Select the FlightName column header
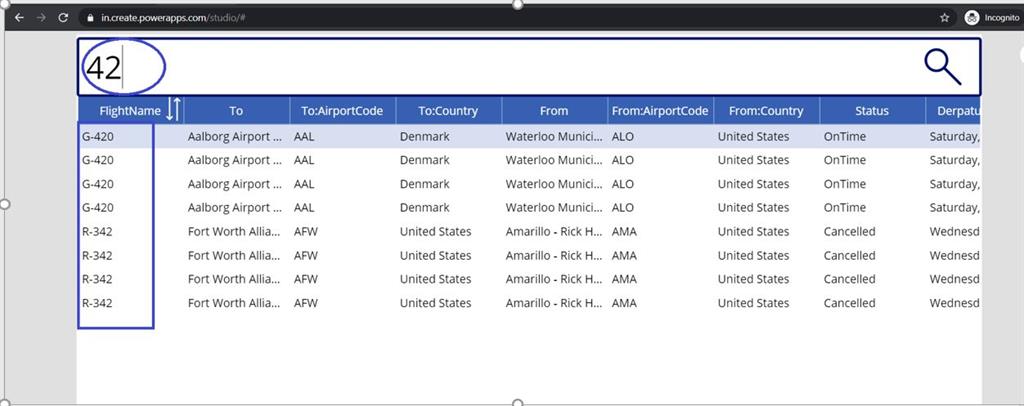The height and width of the screenshot is (406, 1024). click(130, 110)
